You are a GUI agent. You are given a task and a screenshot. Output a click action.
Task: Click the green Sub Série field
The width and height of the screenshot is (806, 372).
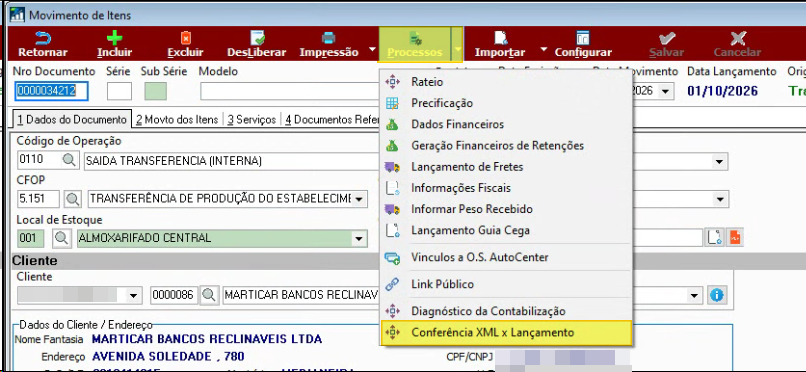click(155, 91)
